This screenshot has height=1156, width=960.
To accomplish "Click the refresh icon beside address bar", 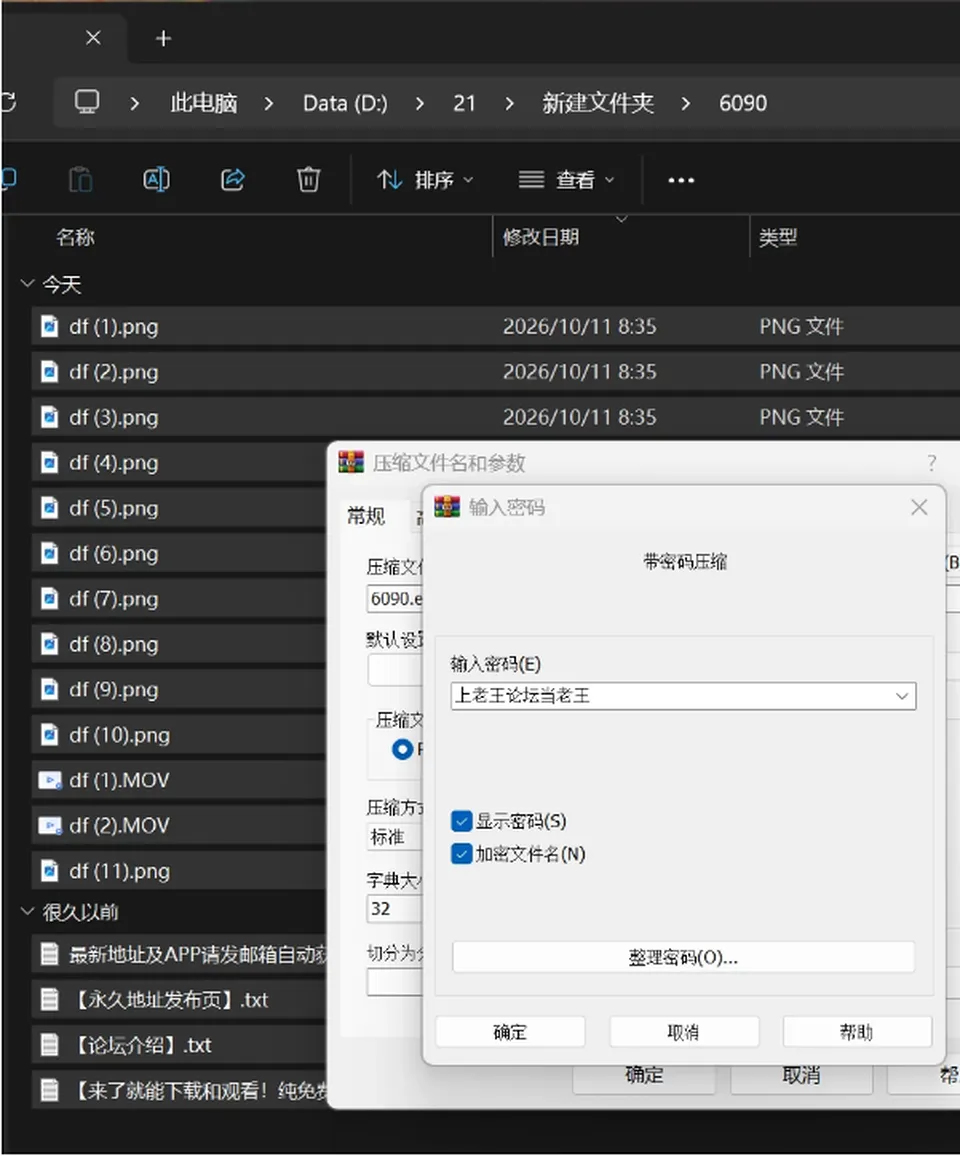I will click(9, 102).
